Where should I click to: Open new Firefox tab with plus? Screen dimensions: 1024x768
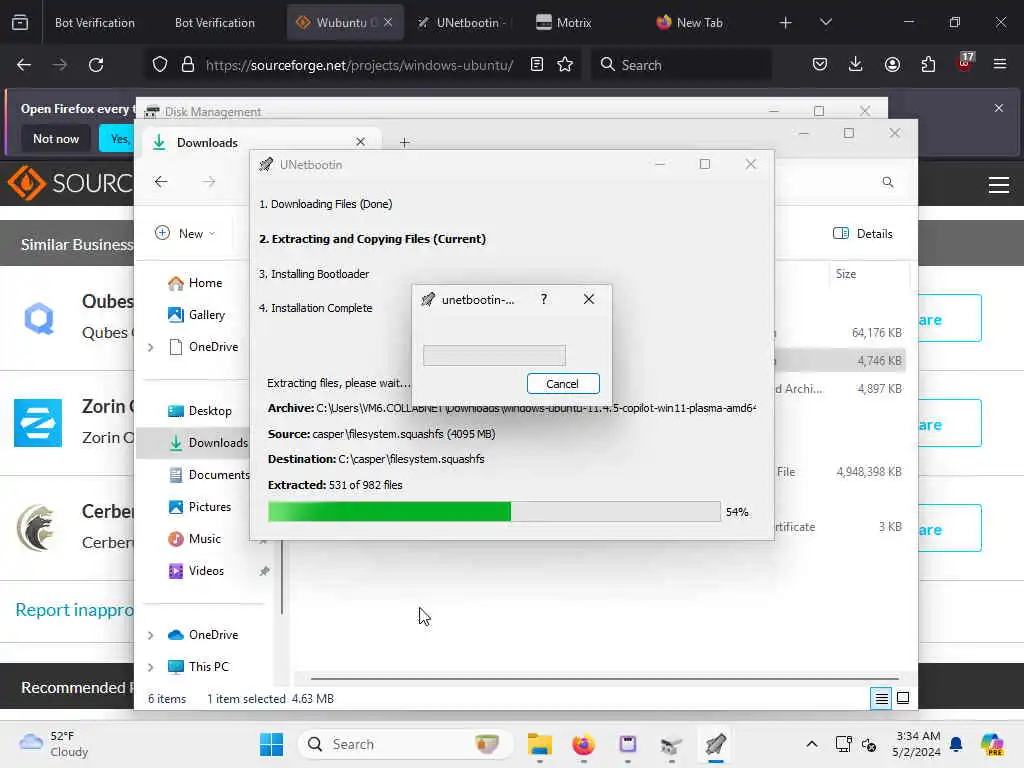click(x=785, y=23)
